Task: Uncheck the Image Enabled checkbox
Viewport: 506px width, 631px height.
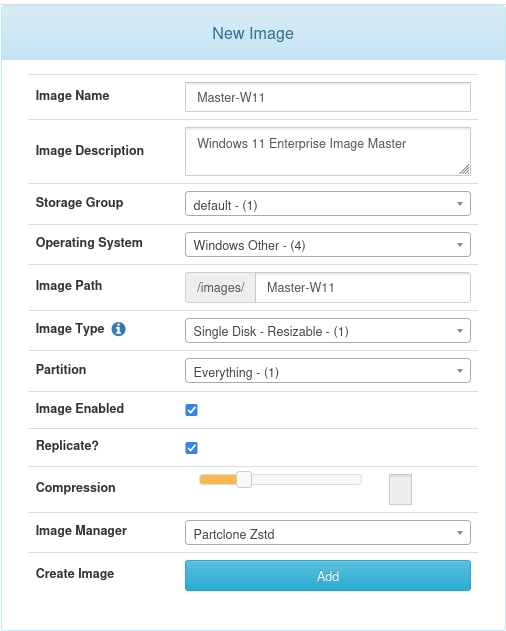Action: pos(192,410)
